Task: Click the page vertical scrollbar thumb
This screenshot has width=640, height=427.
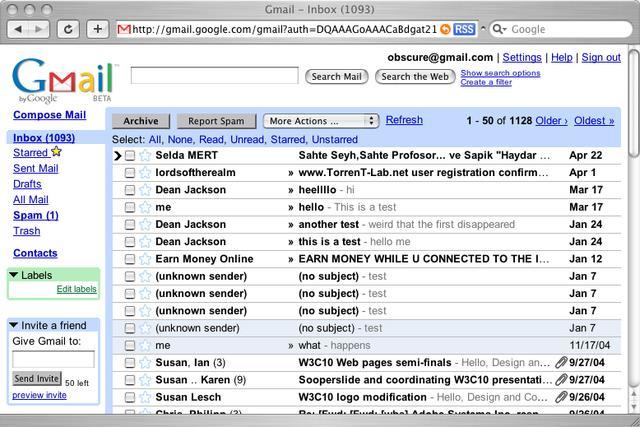Action: pyautogui.click(x=634, y=102)
